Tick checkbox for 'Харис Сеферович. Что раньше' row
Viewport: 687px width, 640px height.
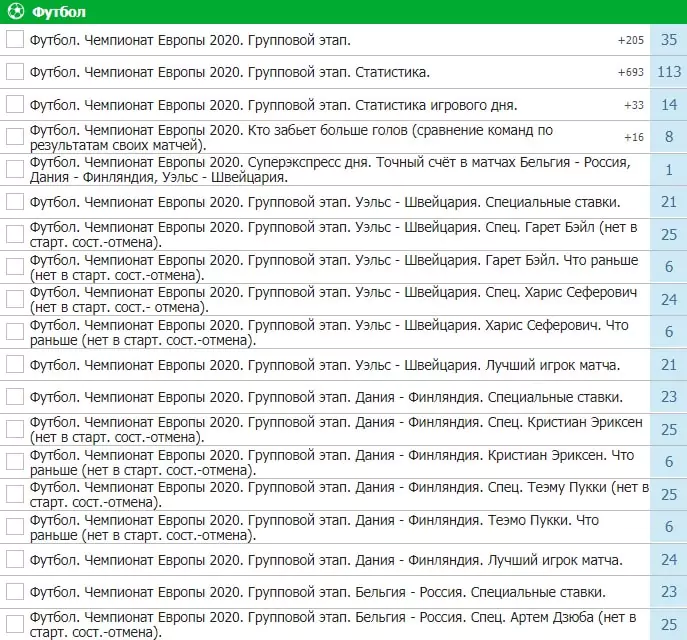[x=15, y=332]
